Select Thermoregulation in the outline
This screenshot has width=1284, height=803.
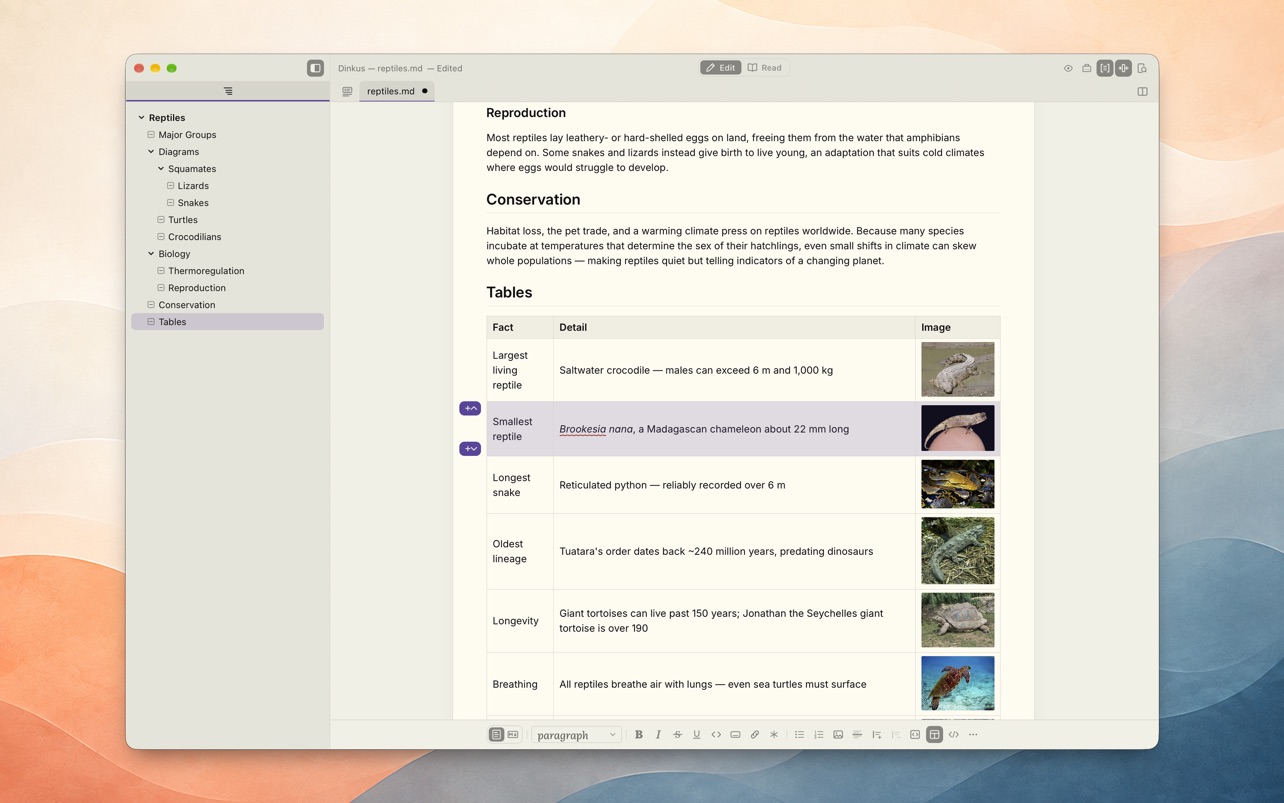tap(206, 271)
